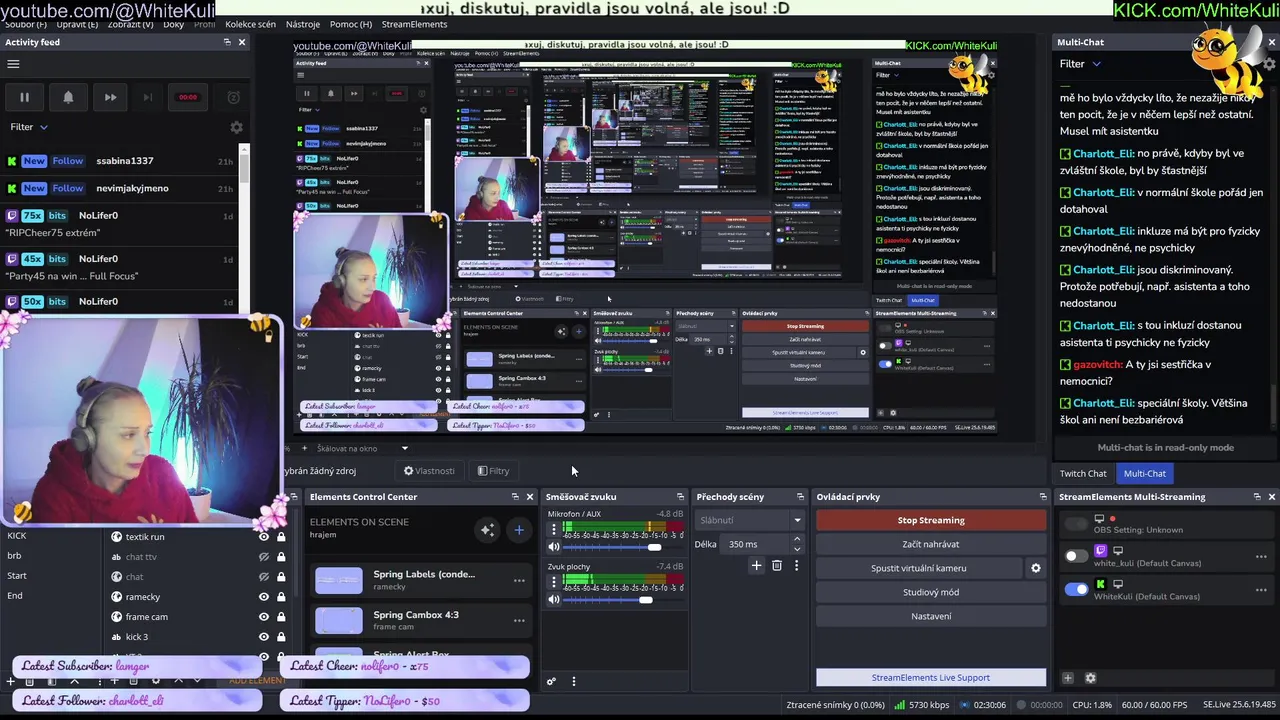This screenshot has height=720, width=1280.
Task: Open Activity feed settings gear
Action: click(236, 127)
